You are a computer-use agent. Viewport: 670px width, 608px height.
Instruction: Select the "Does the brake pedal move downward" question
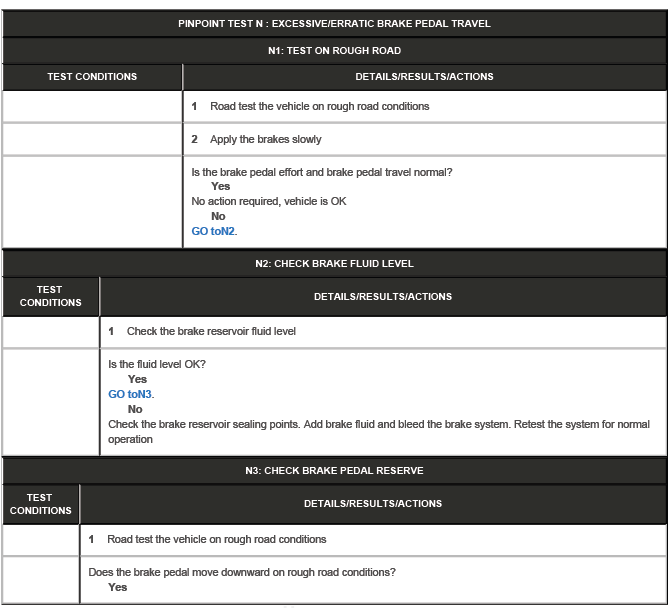[241, 572]
